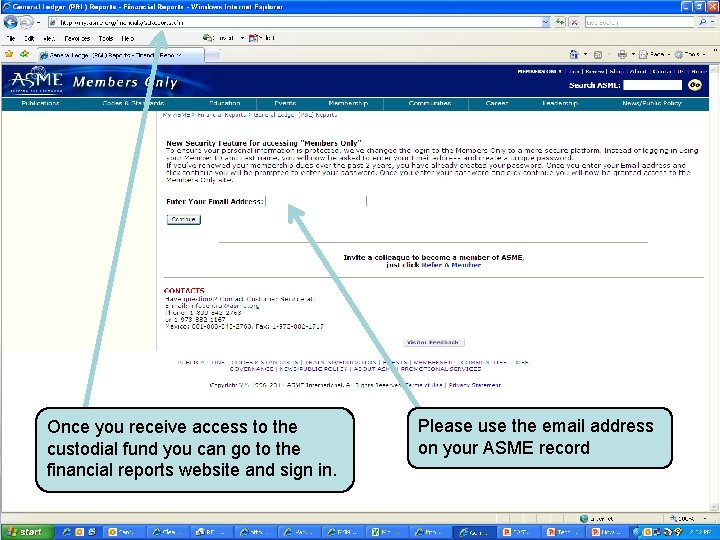Viewport: 720px width, 540px height.
Task: Open the Favorites menu
Action: [x=77, y=39]
